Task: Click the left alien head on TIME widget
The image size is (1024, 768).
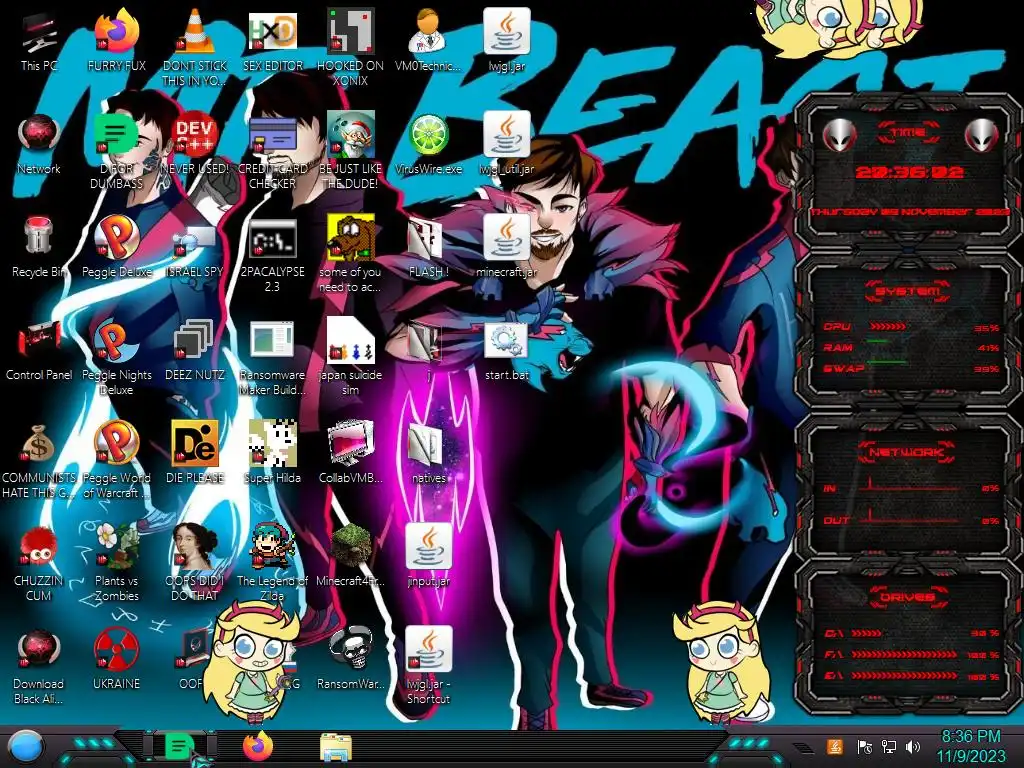Action: tap(839, 135)
